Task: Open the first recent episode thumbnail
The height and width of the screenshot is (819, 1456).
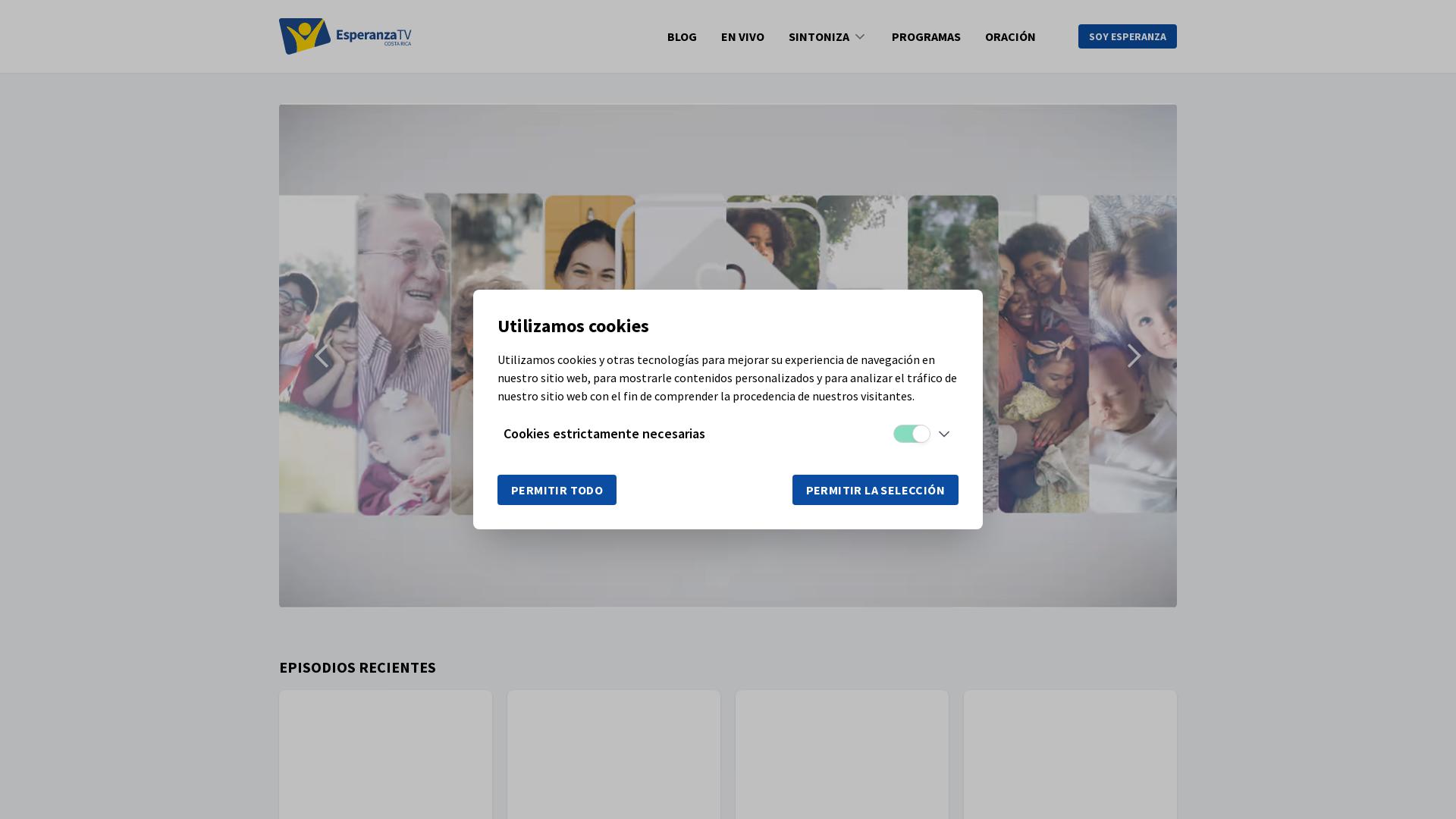Action: (x=385, y=755)
